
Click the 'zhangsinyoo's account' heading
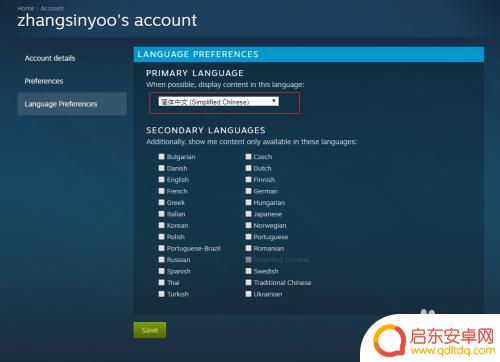coord(107,21)
